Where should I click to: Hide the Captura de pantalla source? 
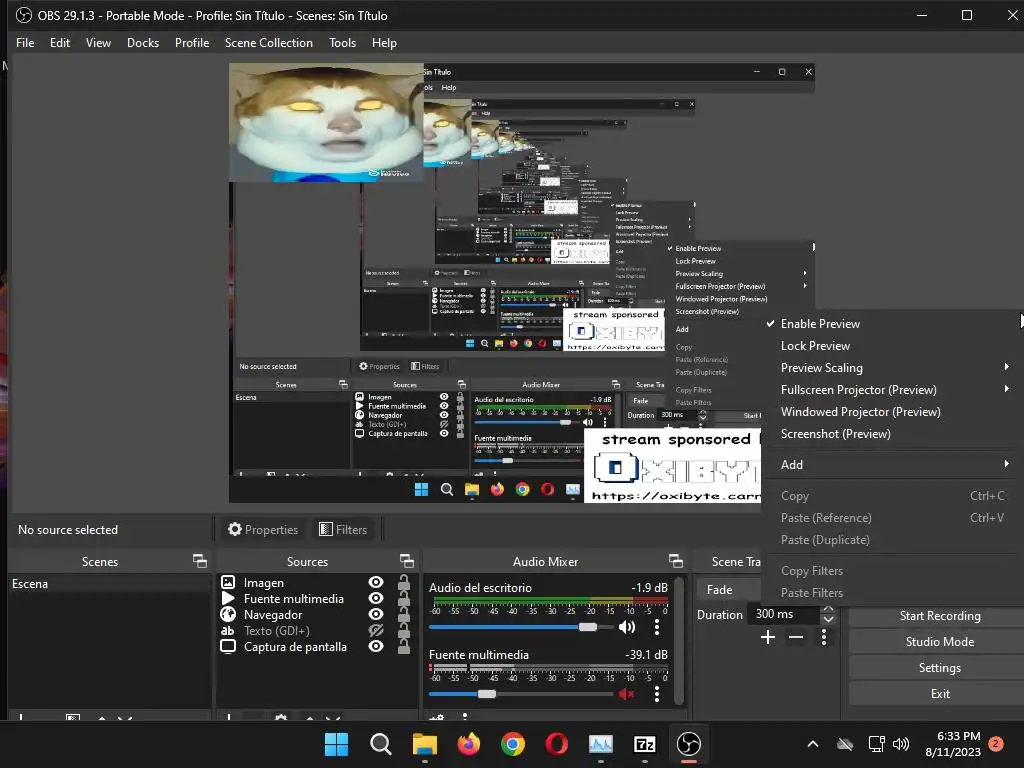tap(376, 647)
